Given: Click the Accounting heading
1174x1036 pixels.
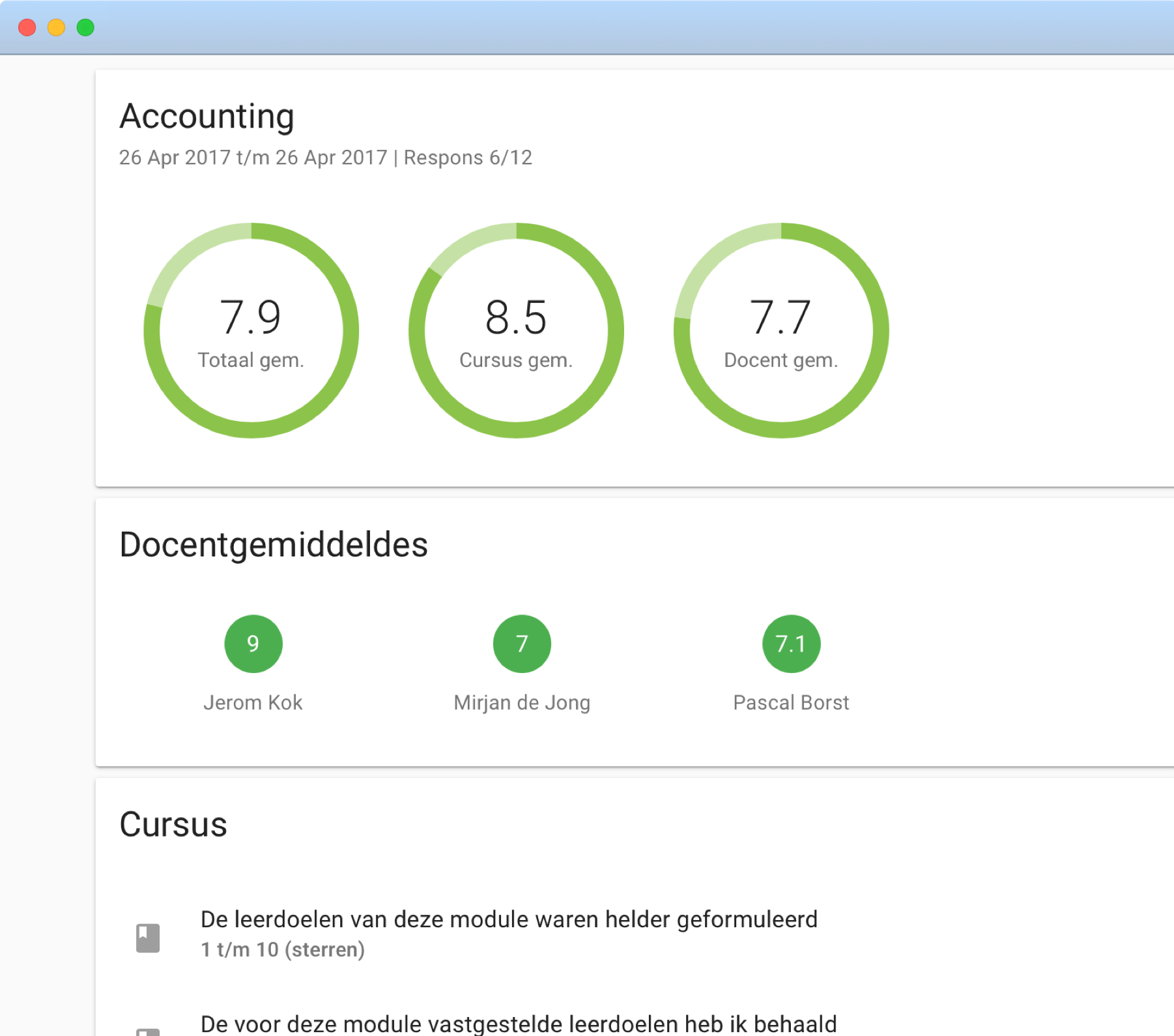Looking at the screenshot, I should coord(207,117).
